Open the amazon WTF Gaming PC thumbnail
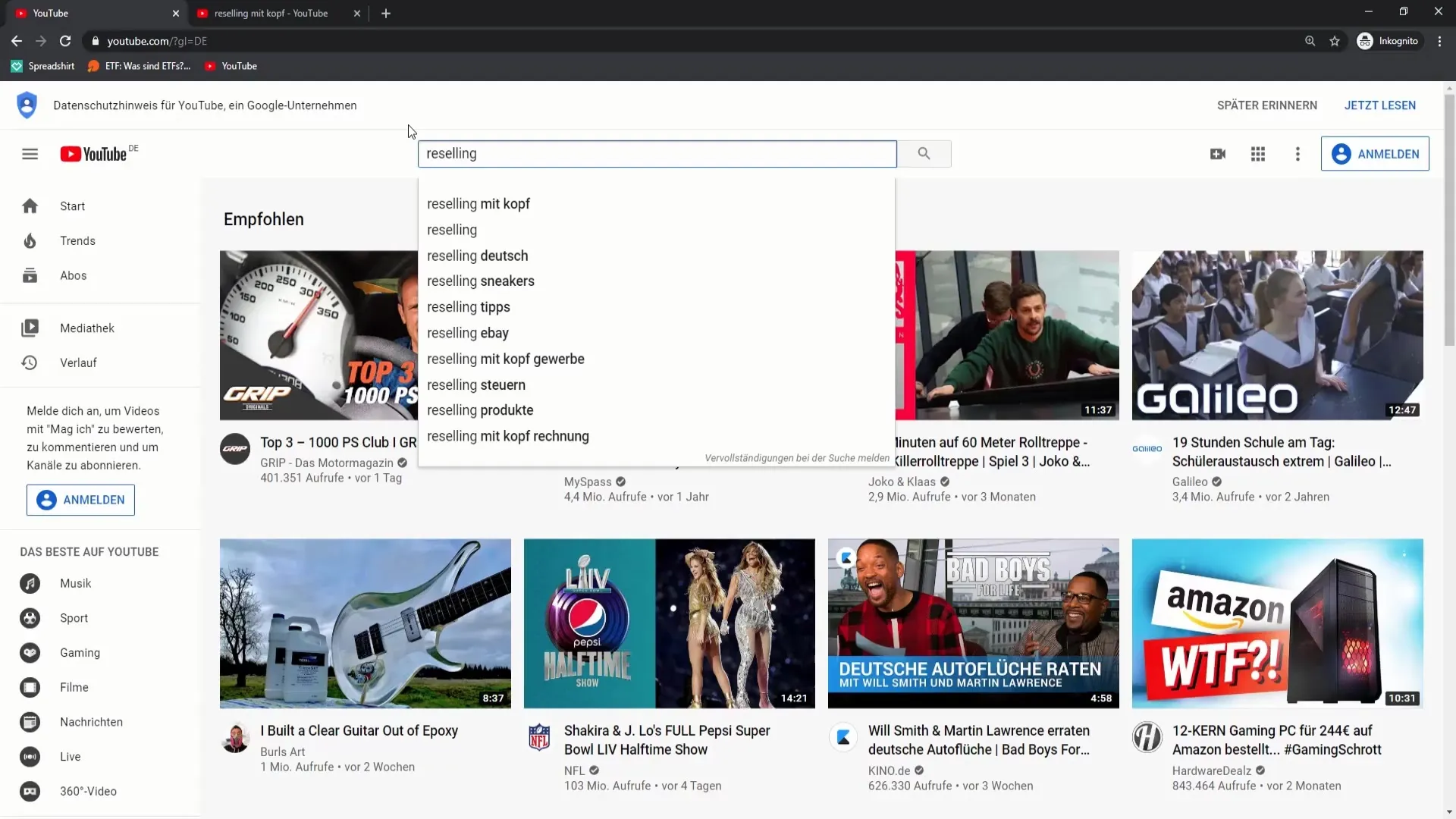This screenshot has height=819, width=1456. (x=1277, y=623)
